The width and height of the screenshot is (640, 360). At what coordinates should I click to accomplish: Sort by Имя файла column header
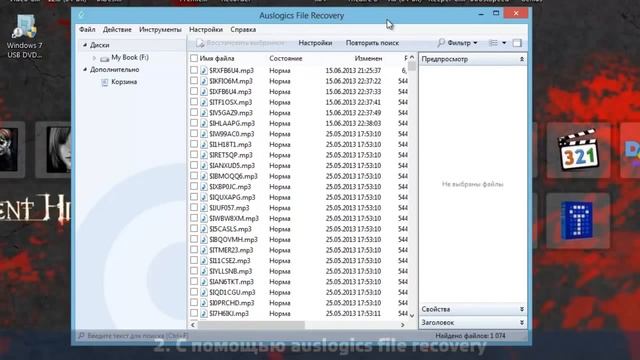[x=217, y=58]
